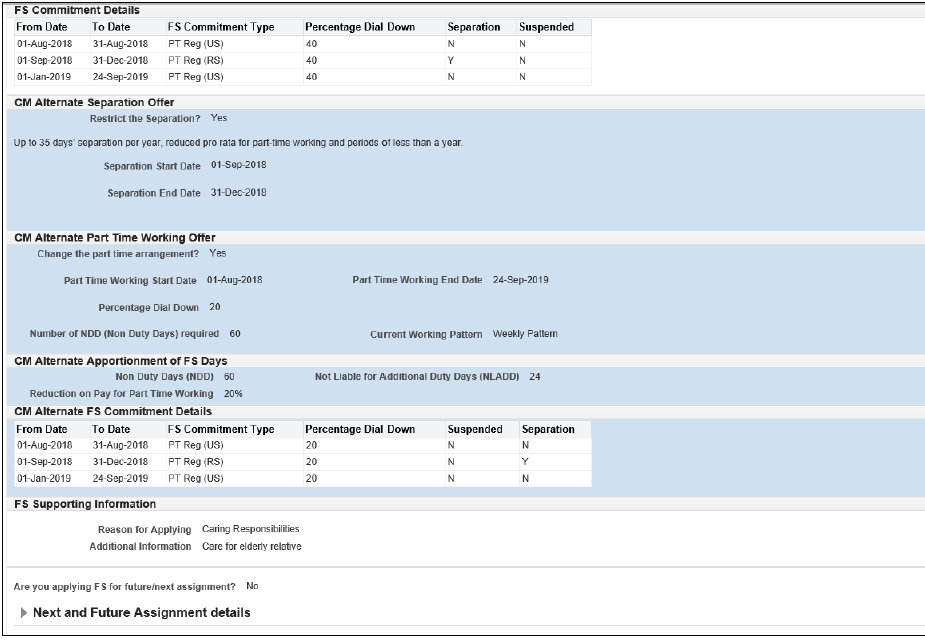
Task: Click Number of NDD required value 60
Action: pos(234,334)
